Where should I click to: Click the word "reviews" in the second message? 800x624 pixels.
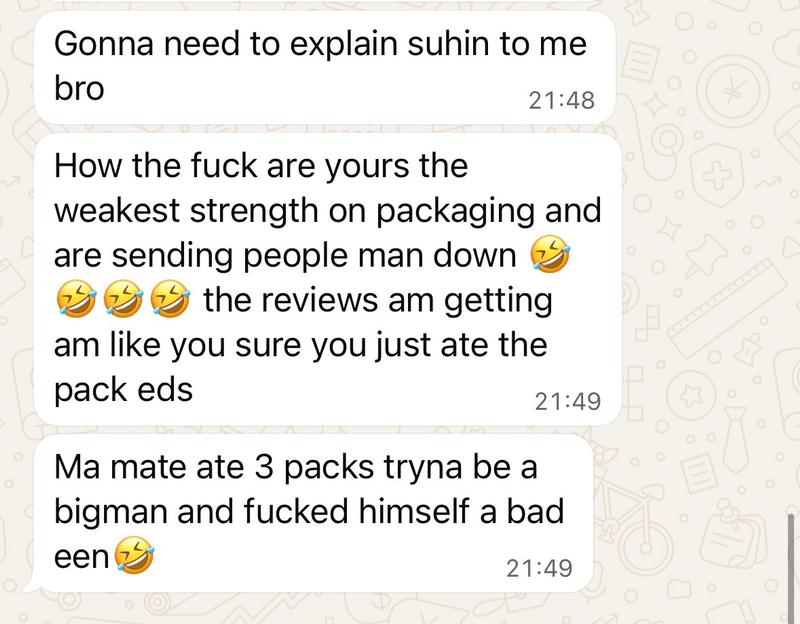[323, 300]
